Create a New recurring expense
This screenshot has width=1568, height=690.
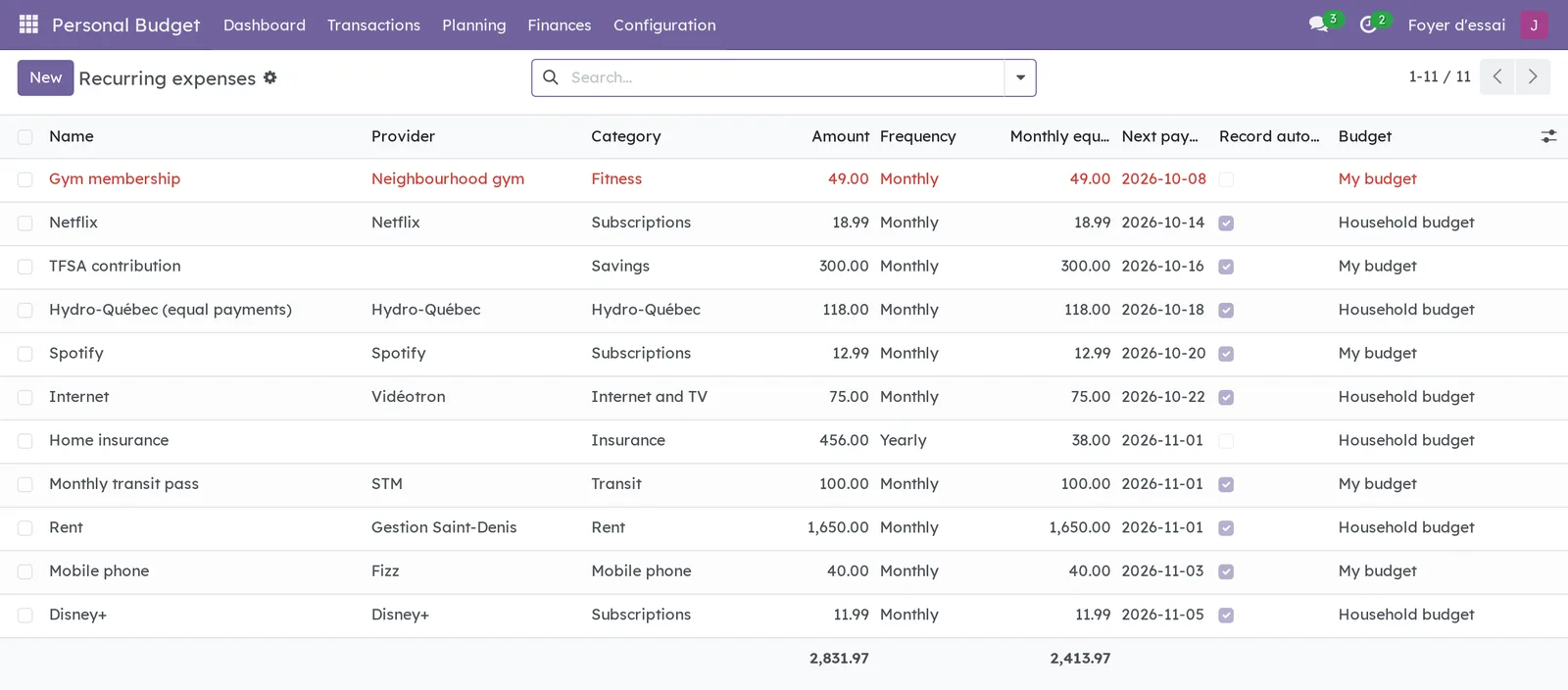[x=45, y=77]
